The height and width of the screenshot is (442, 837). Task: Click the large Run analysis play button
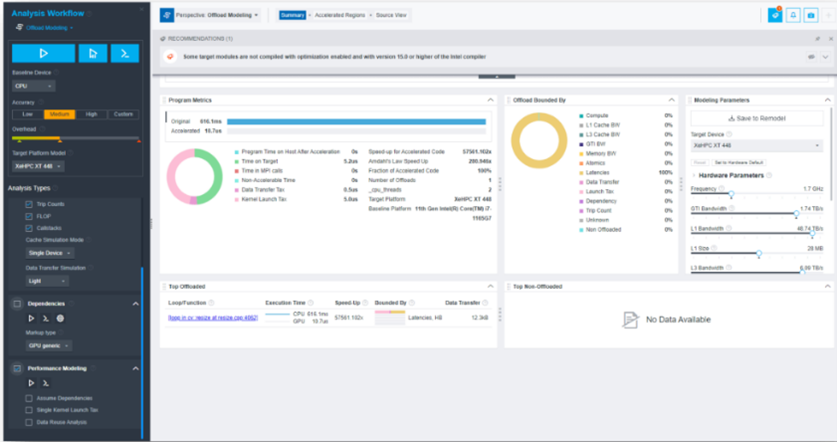coord(44,54)
